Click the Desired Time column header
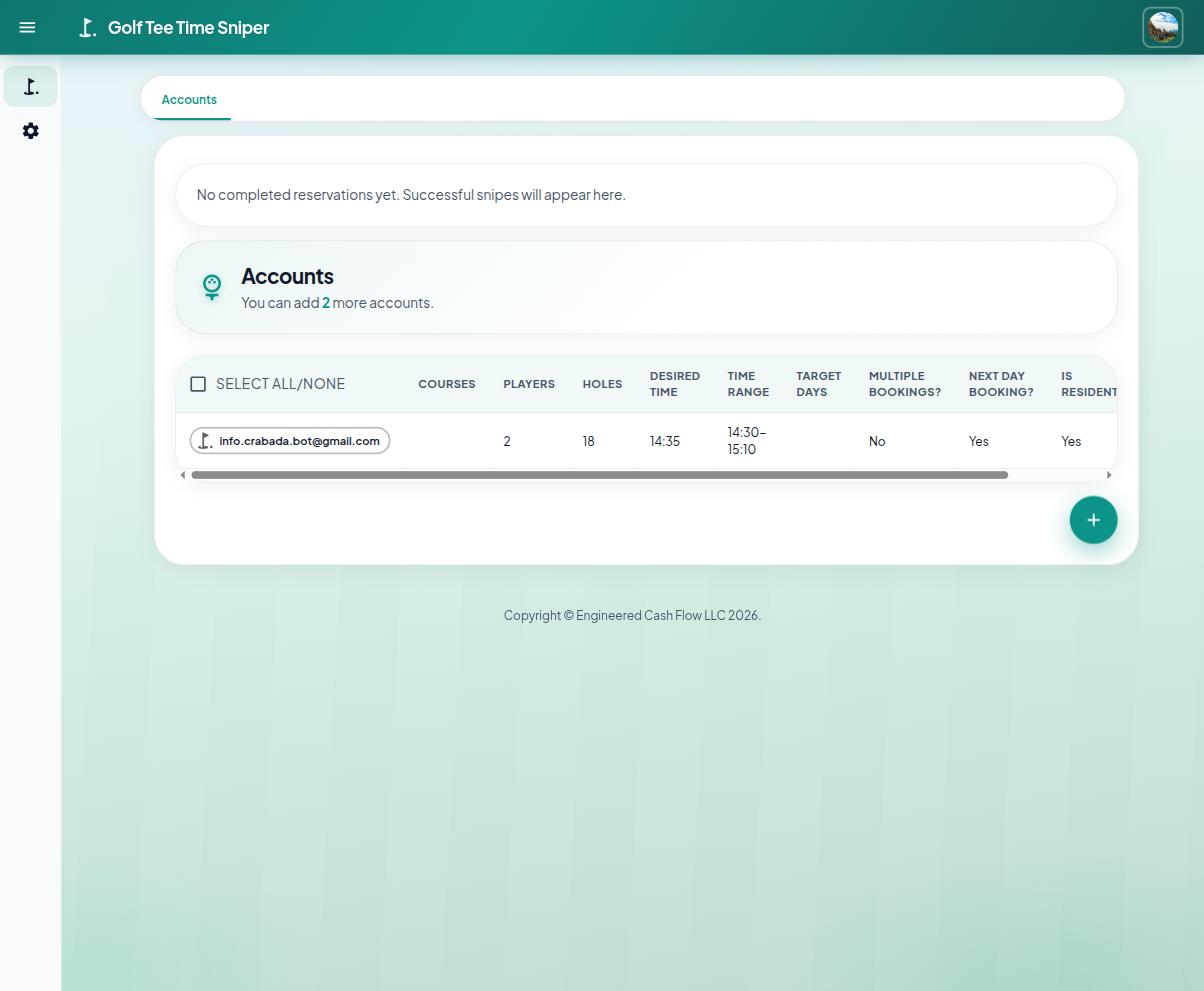This screenshot has height=991, width=1204. click(x=675, y=384)
